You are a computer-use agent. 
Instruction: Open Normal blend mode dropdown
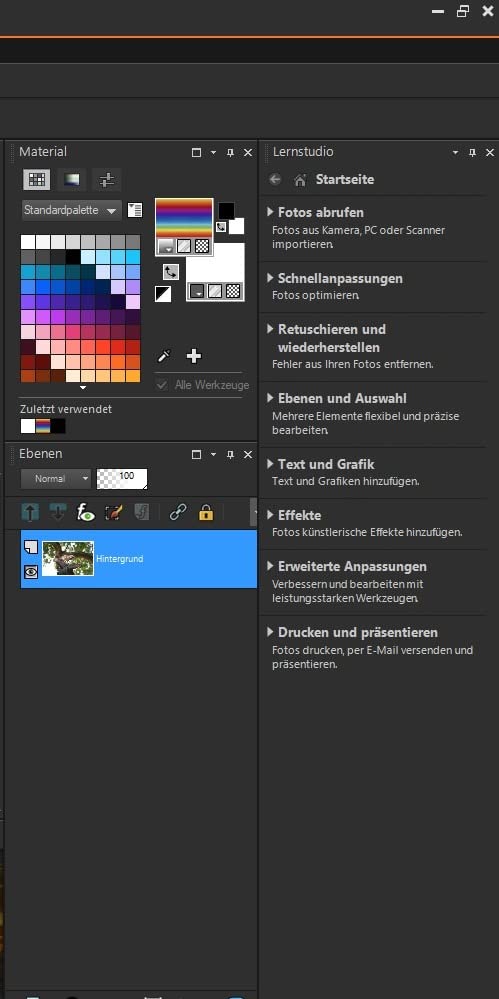click(55, 478)
